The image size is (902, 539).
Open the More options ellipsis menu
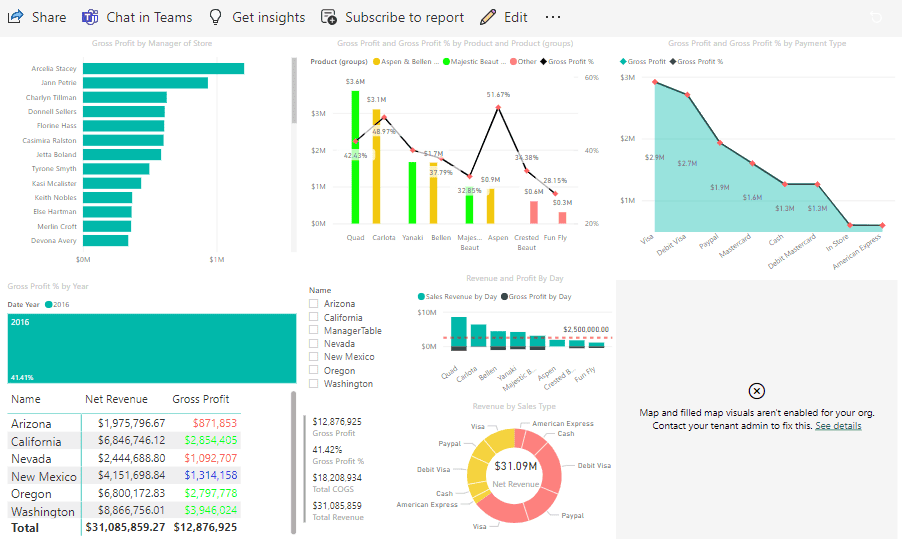(553, 17)
